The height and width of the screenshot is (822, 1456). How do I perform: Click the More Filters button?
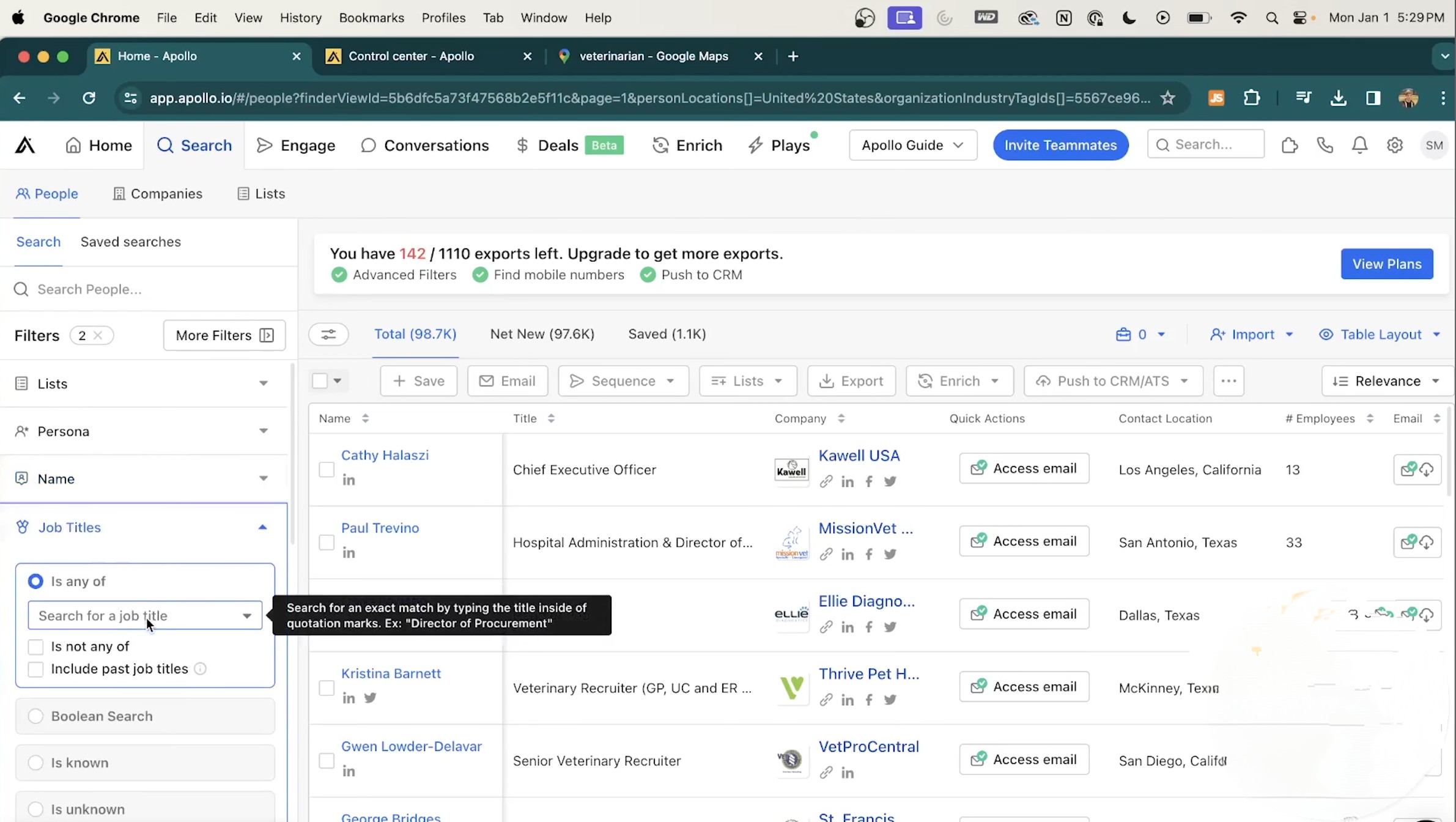click(x=224, y=335)
